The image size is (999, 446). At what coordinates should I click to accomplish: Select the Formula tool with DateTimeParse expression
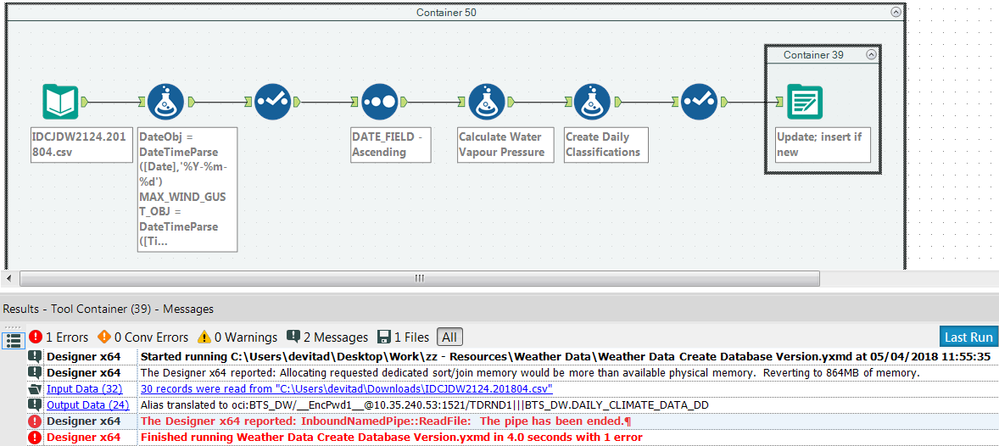(166, 101)
